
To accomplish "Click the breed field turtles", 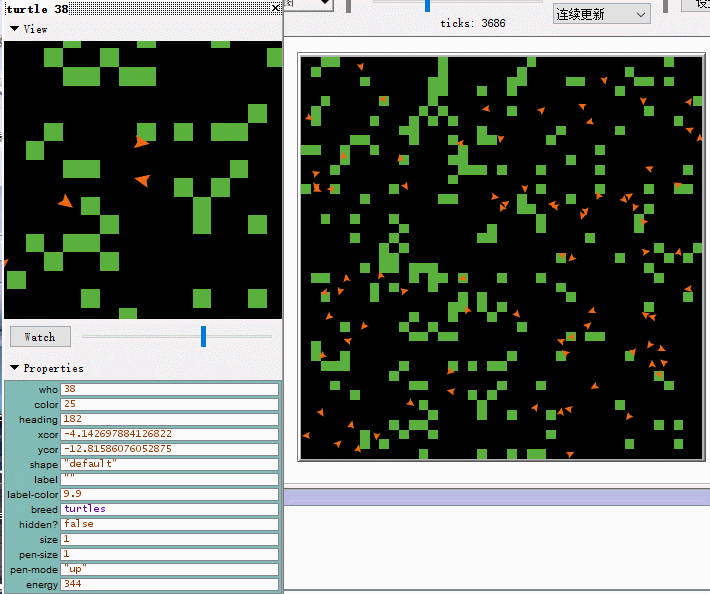I will click(169, 509).
